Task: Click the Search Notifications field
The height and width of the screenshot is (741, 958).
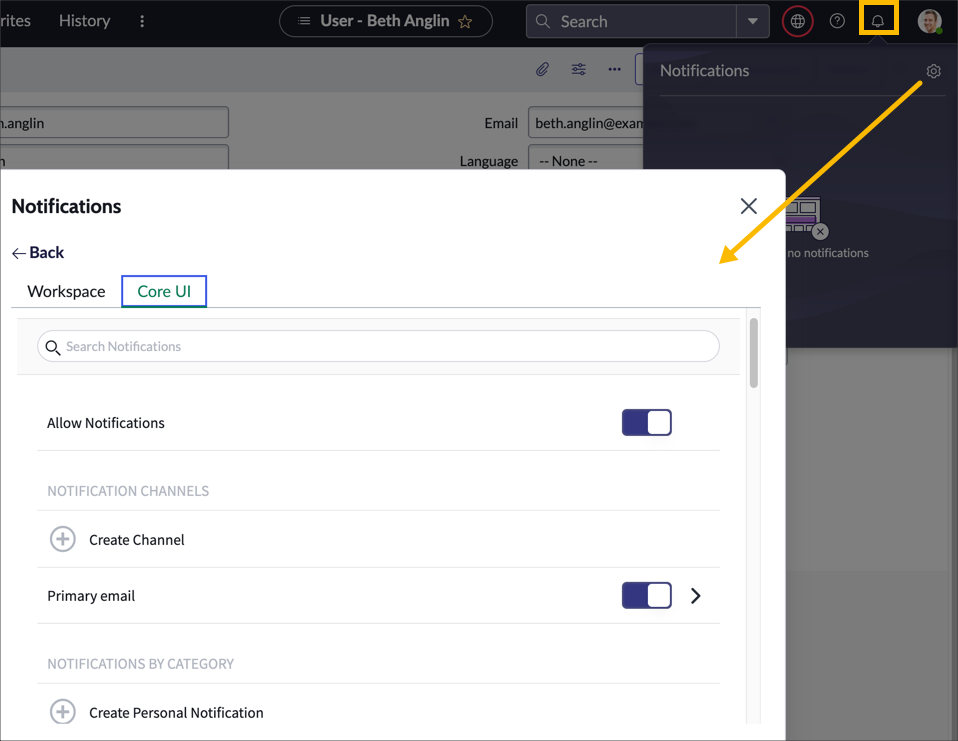Action: point(378,347)
